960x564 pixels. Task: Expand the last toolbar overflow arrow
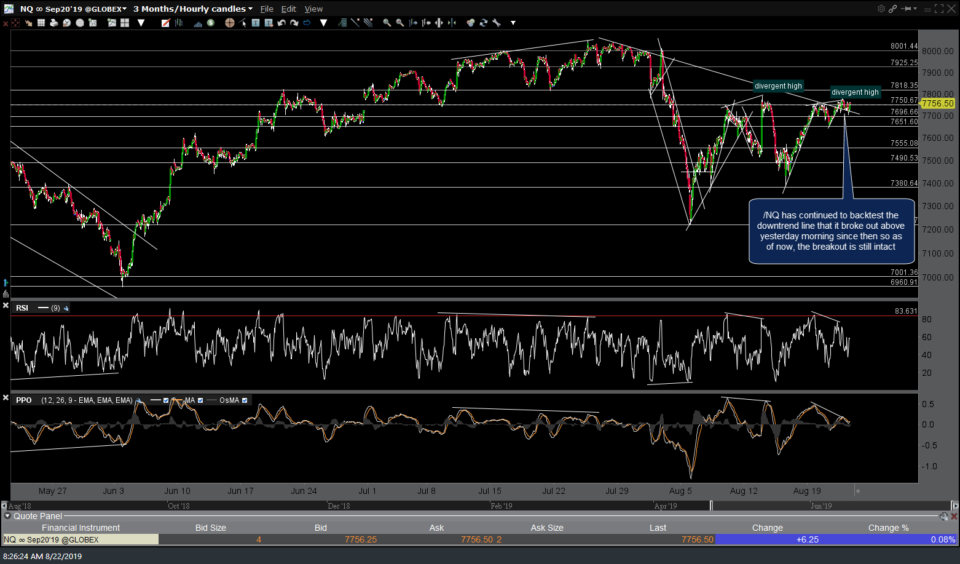[513, 23]
